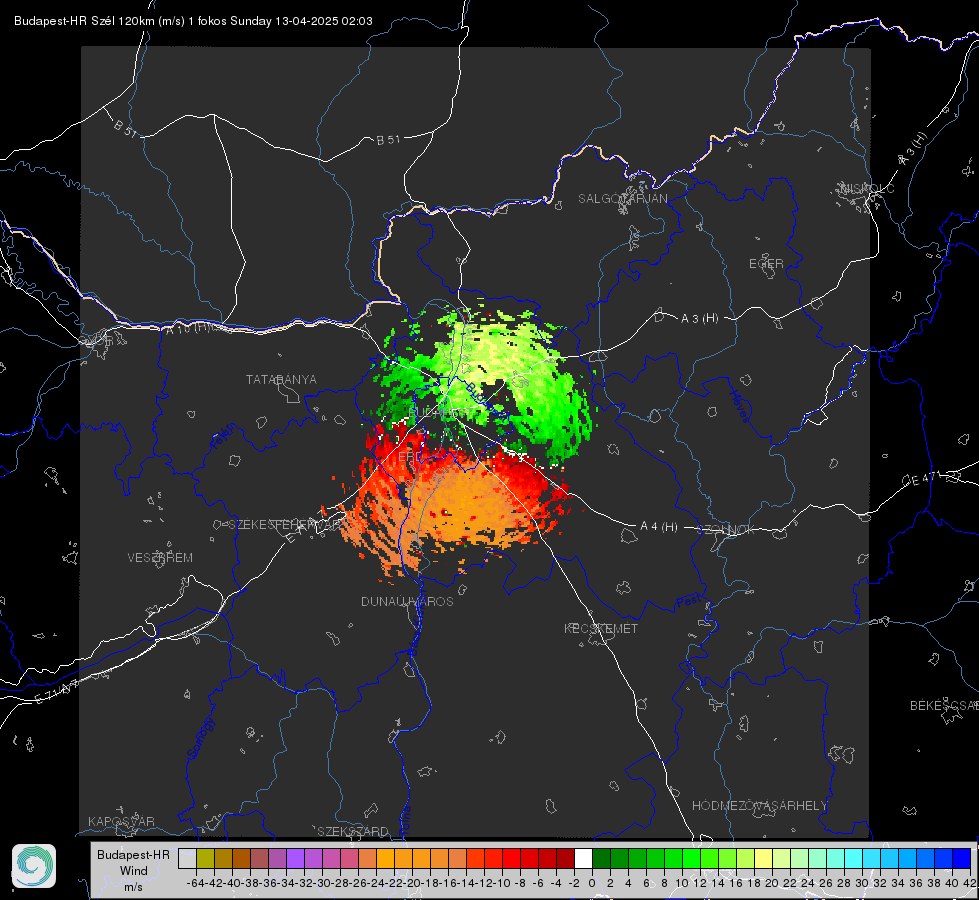This screenshot has width=979, height=900.
Task: Click the "VESZPRÉM" city label
Action: coord(160,558)
